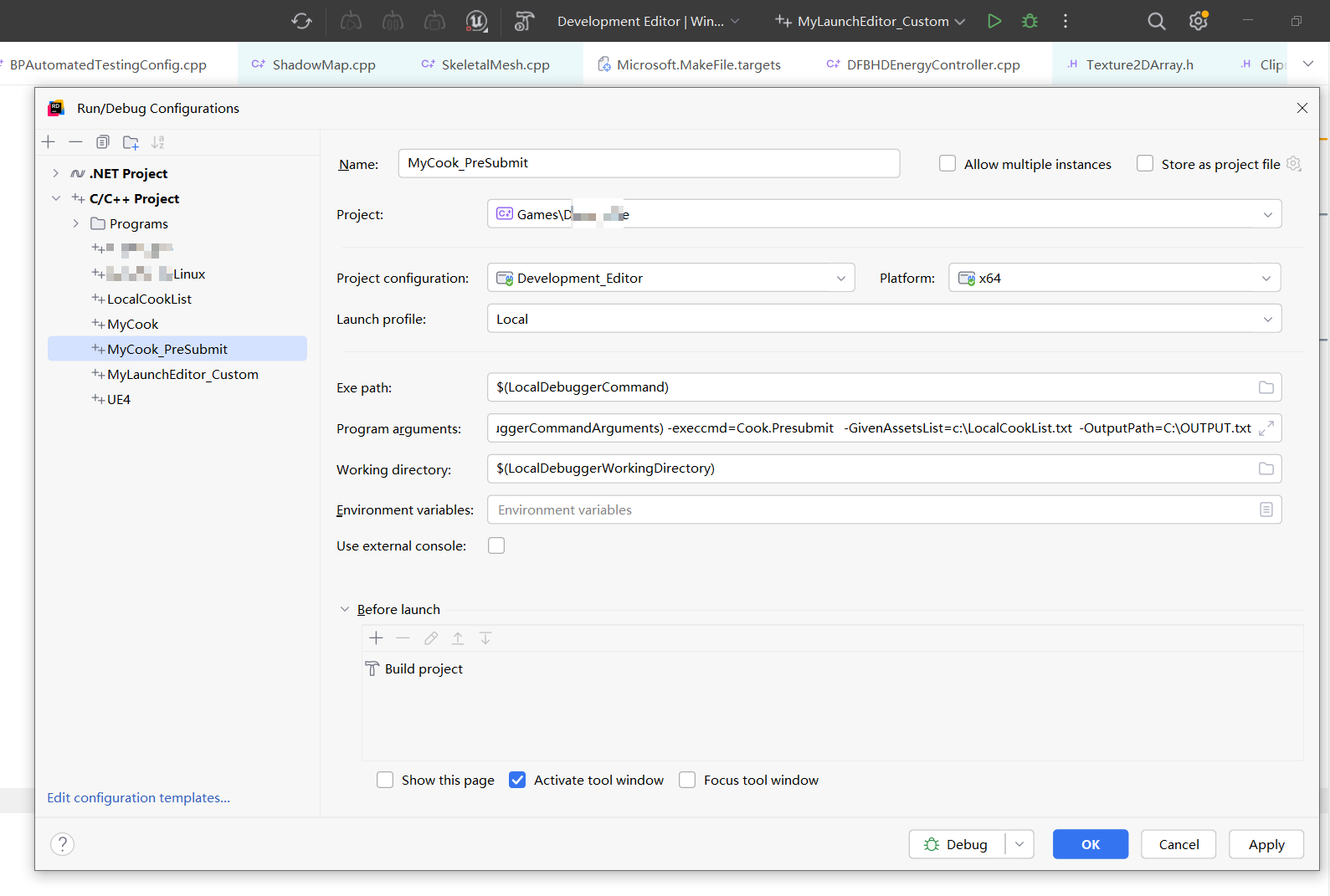Click Apply button
This screenshot has width=1330, height=896.
[1266, 844]
